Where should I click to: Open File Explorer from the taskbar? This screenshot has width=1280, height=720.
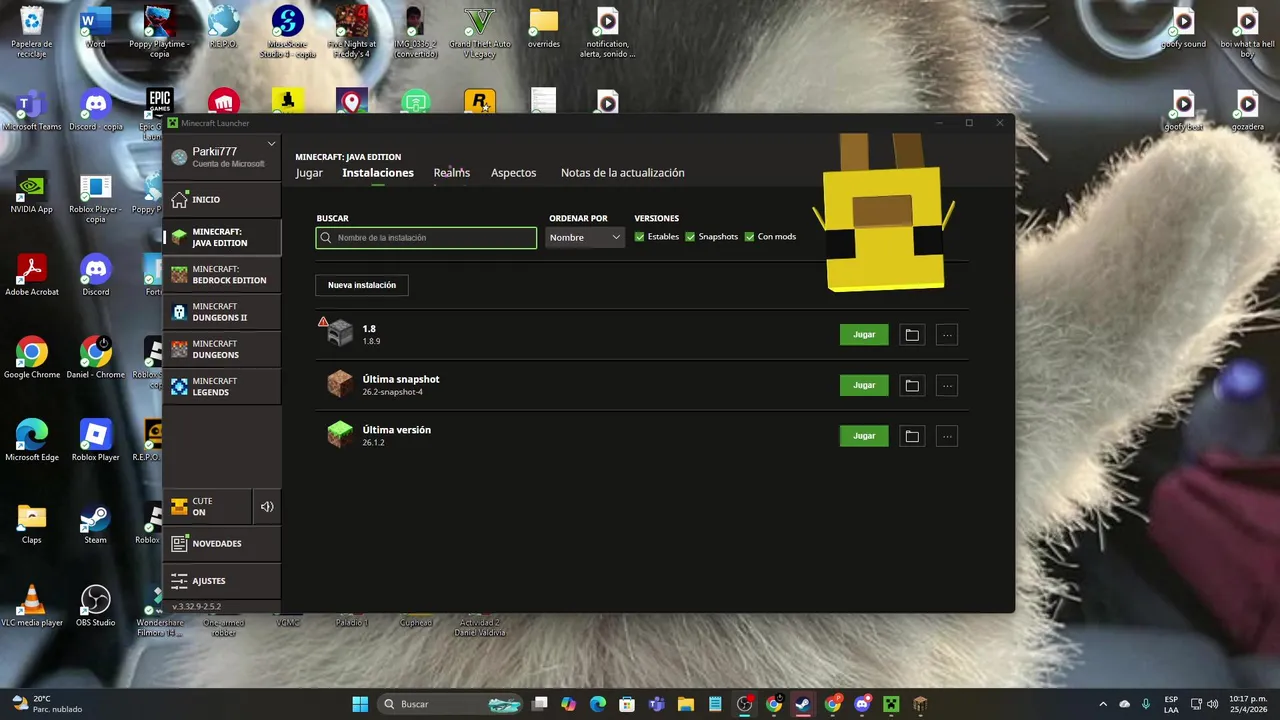coord(686,704)
